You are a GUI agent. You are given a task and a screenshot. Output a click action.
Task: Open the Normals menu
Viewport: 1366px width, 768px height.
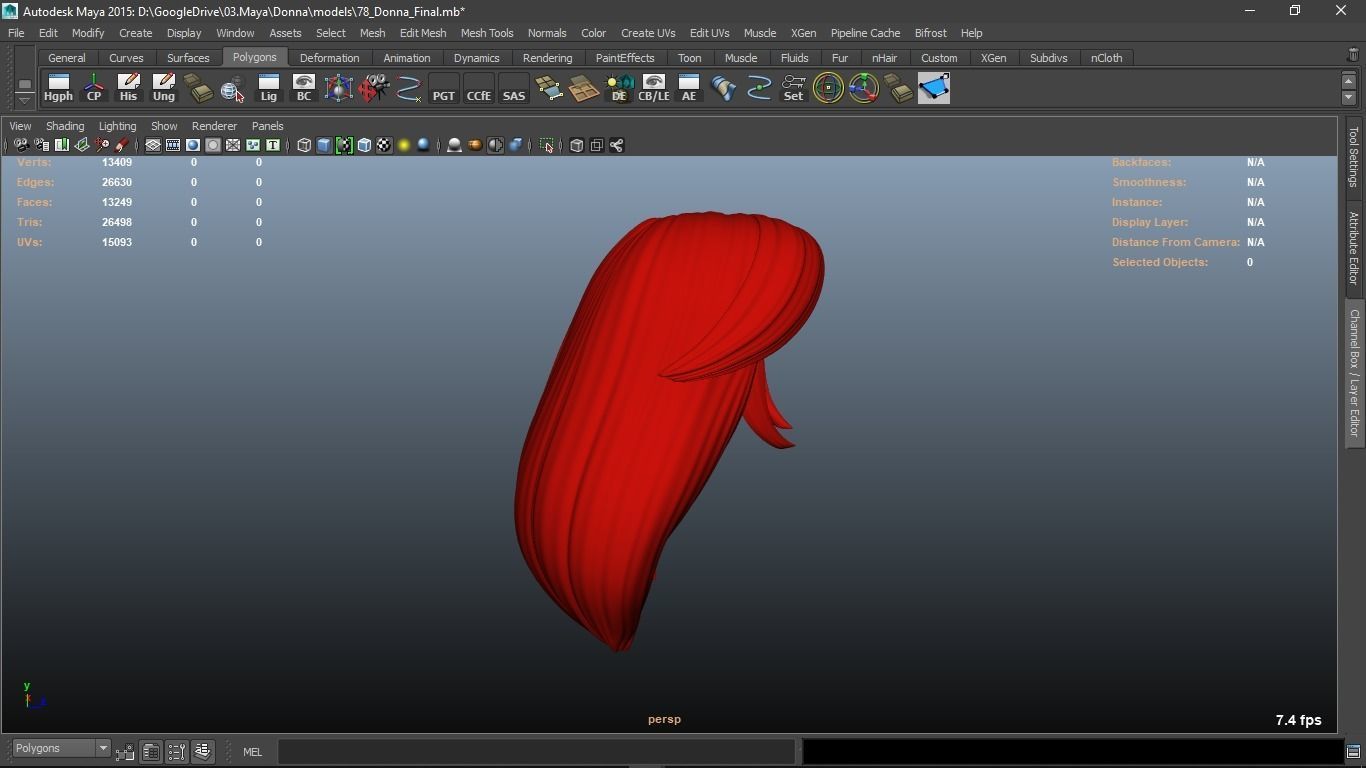[x=547, y=33]
